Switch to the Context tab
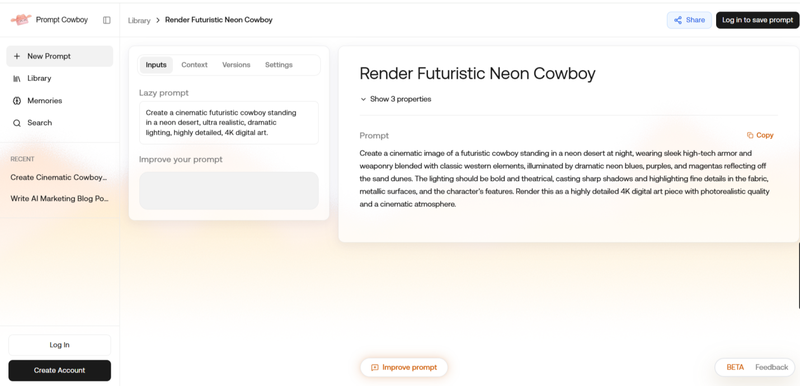 pyautogui.click(x=194, y=65)
